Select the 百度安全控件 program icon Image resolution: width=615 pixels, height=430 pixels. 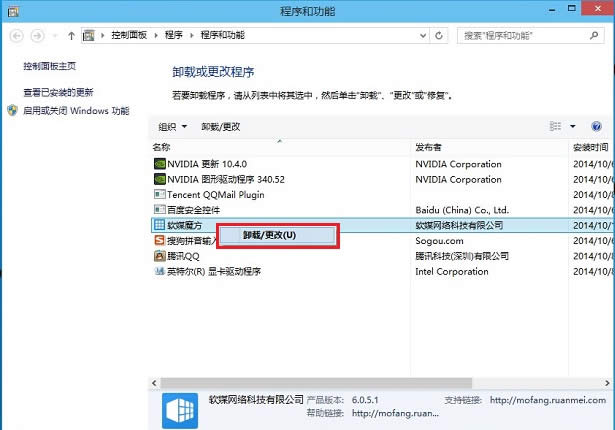tap(158, 210)
